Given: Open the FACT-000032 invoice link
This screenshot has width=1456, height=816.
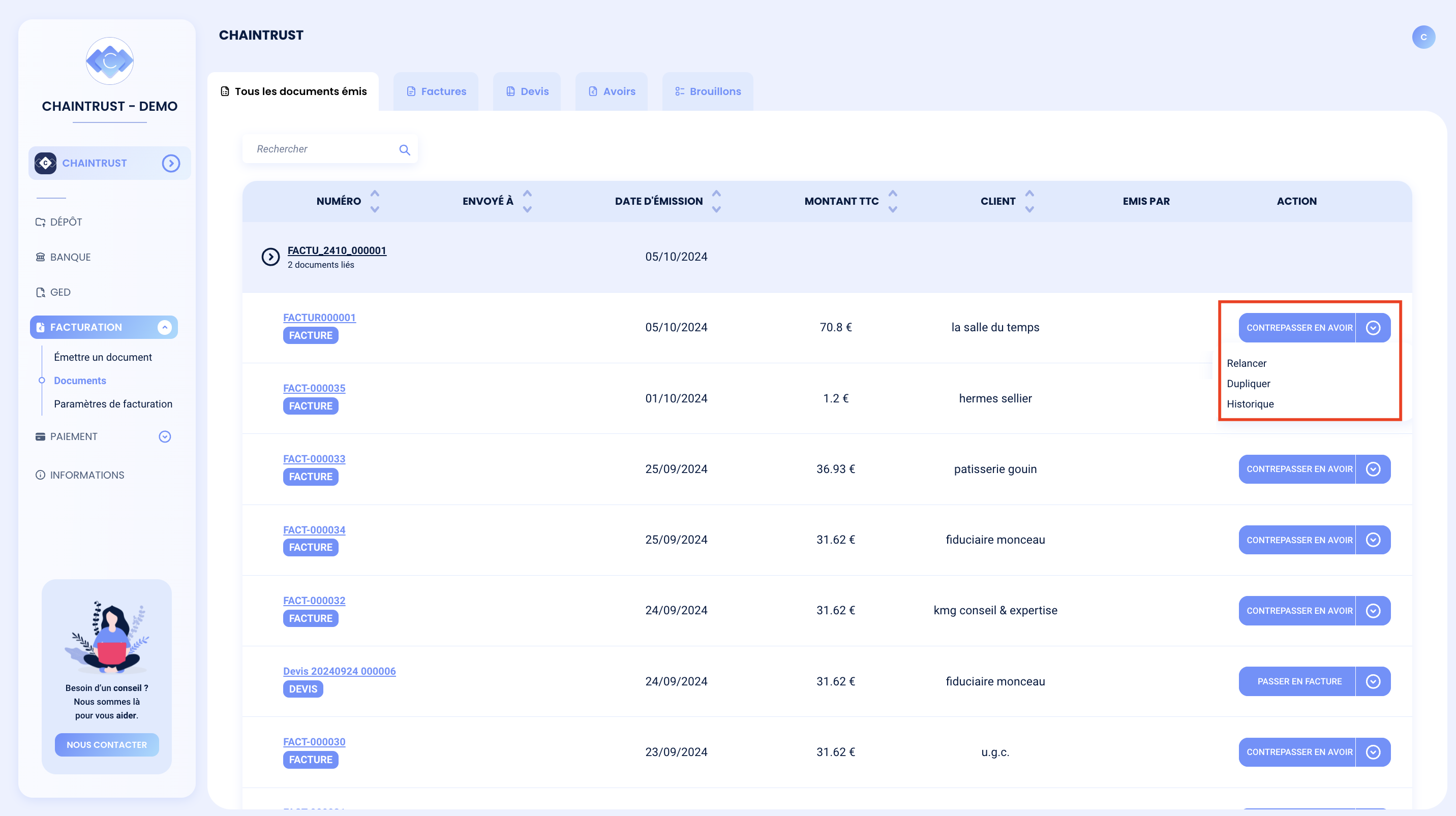Looking at the screenshot, I should pyautogui.click(x=314, y=600).
